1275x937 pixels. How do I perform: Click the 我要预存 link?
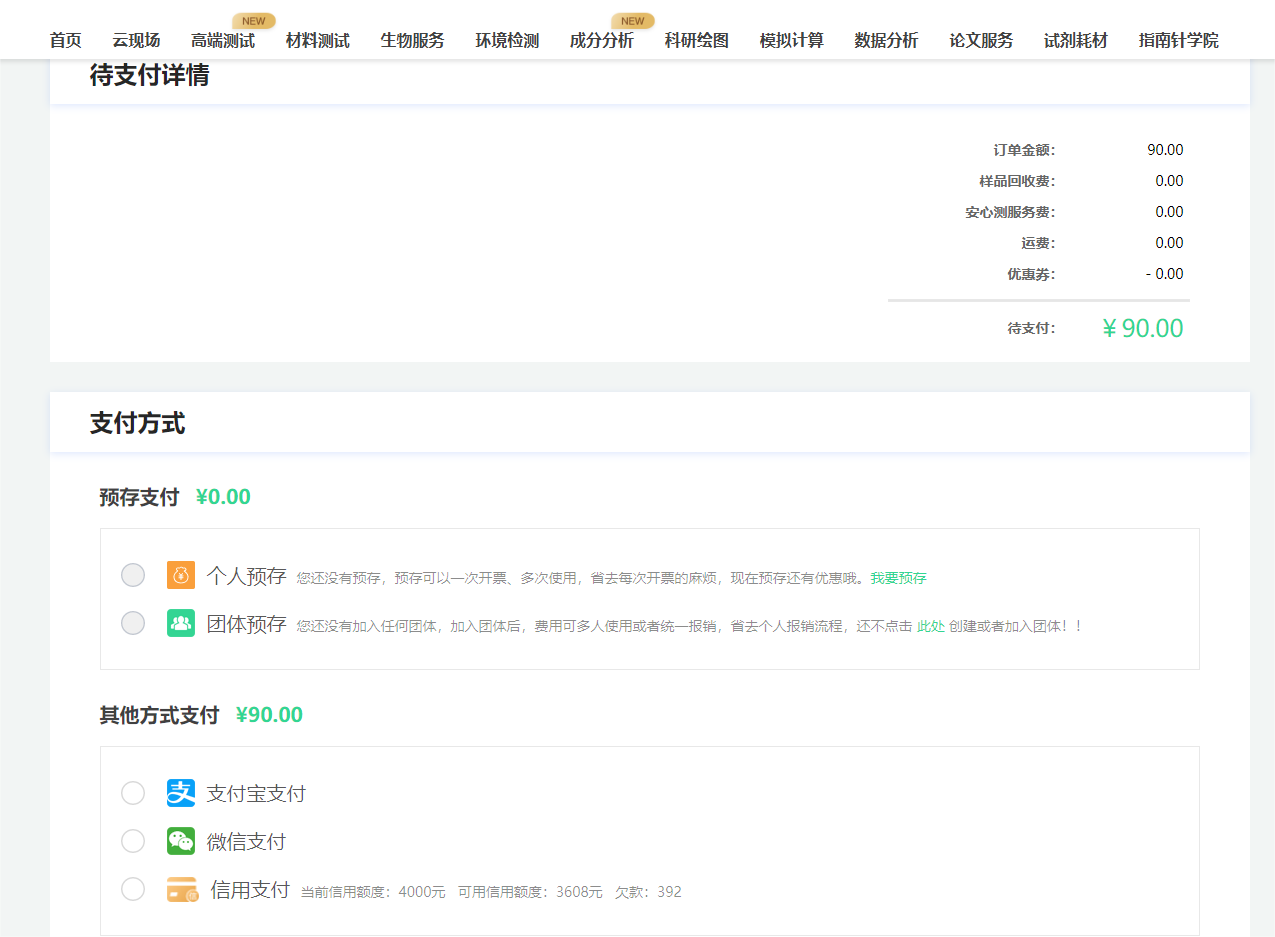coord(899,578)
